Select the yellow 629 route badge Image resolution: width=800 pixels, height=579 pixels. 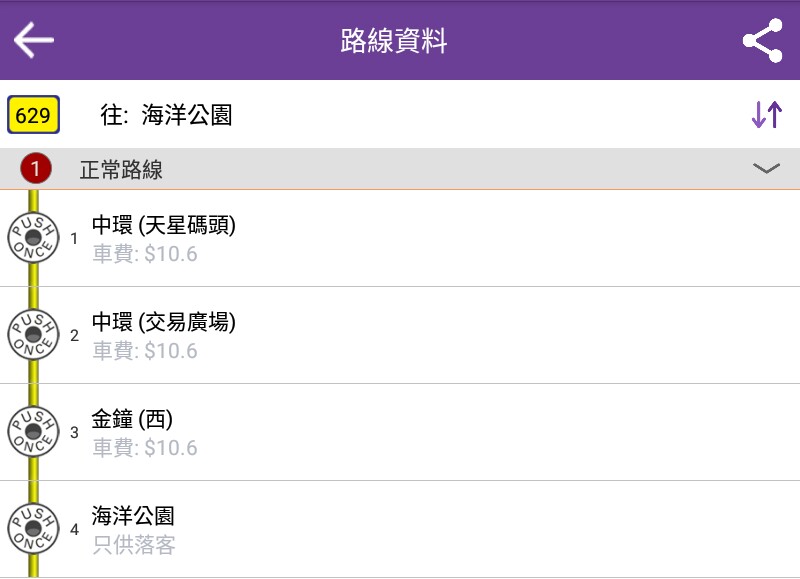point(33,115)
